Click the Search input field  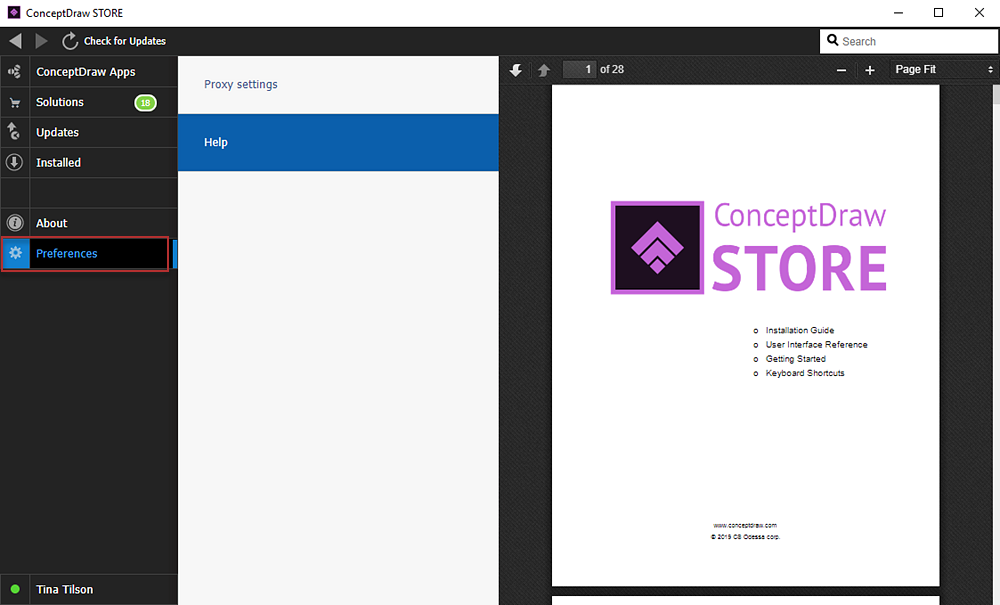point(909,41)
